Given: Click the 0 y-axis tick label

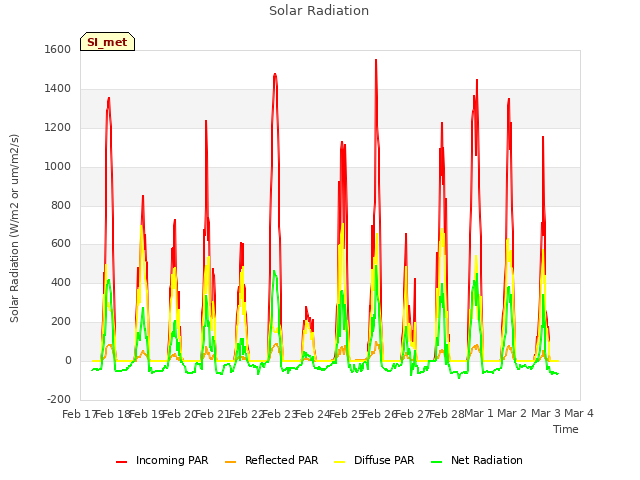Looking at the screenshot, I should click(68, 361).
